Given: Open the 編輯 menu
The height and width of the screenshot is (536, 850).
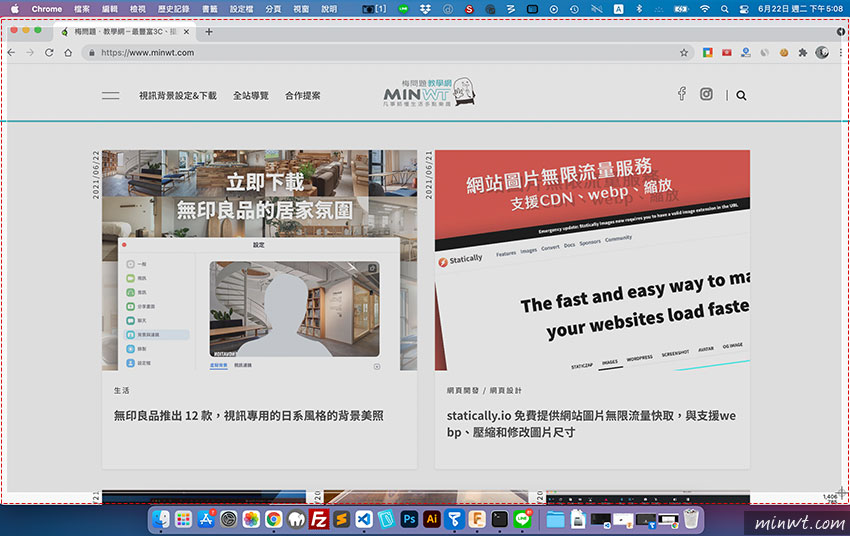Looking at the screenshot, I should 110,9.
